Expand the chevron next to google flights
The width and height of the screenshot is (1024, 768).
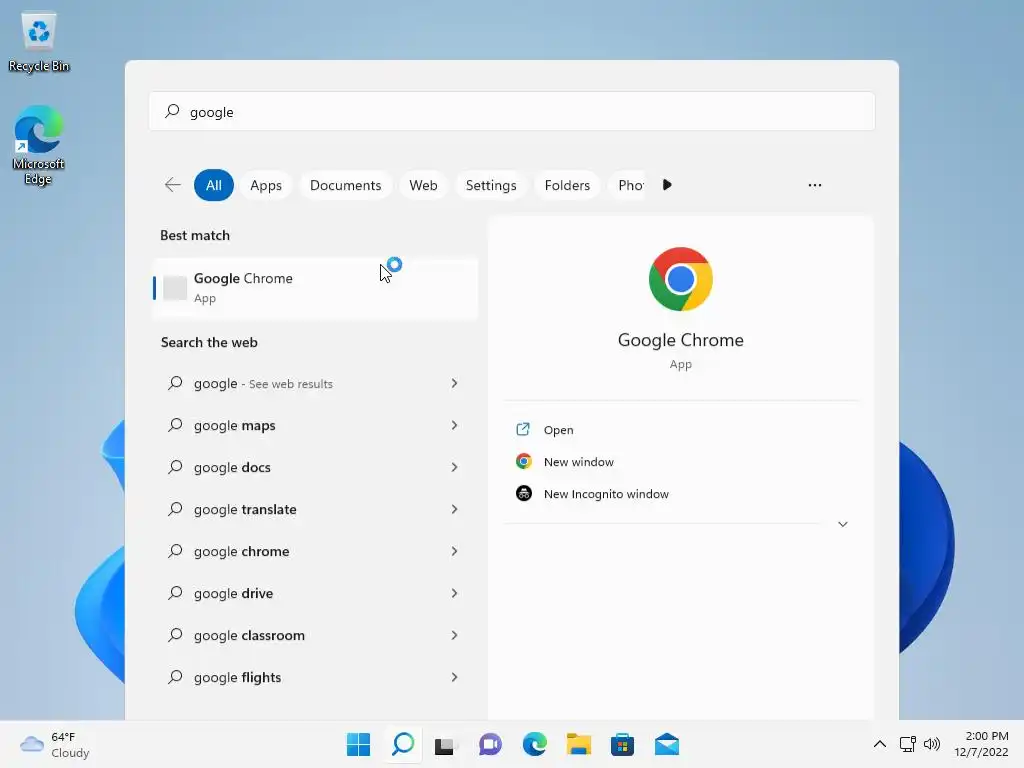point(455,677)
